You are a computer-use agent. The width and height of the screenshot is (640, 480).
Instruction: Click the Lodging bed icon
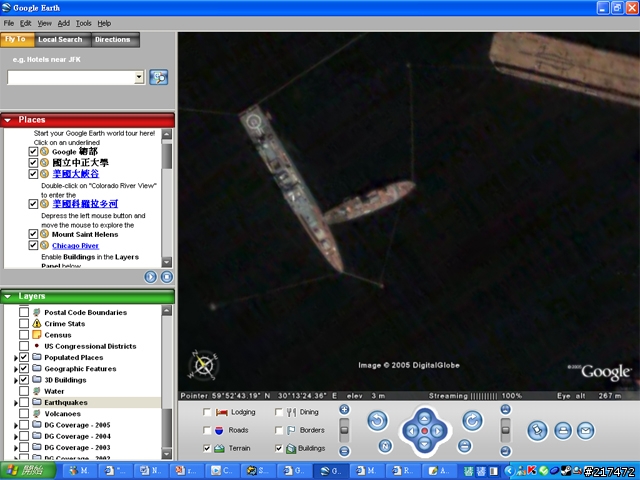222,412
